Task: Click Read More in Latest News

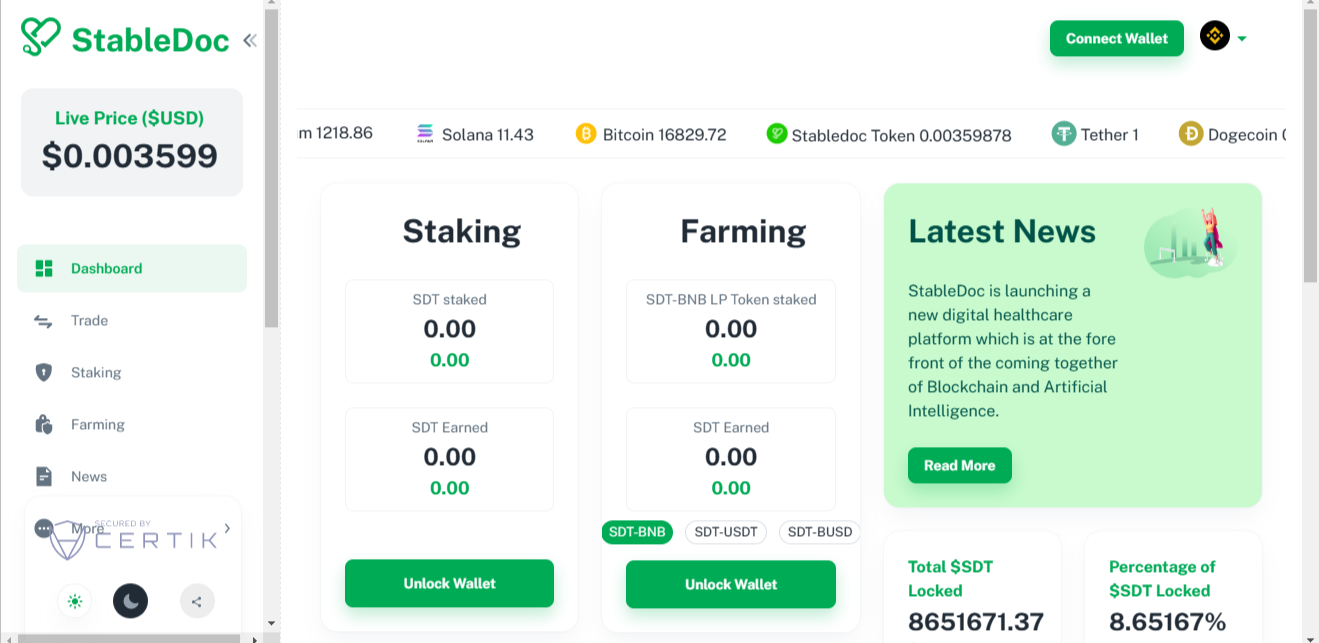Action: tap(959, 466)
